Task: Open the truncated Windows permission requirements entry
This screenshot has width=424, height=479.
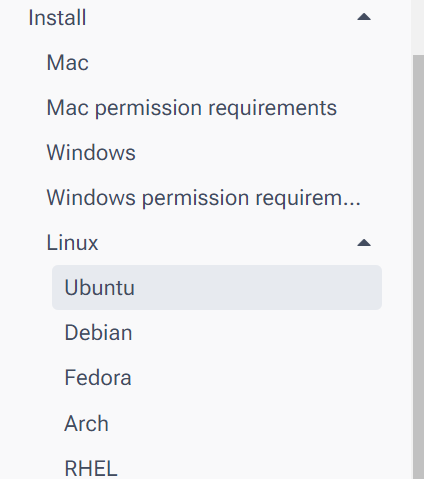Action: (x=203, y=198)
